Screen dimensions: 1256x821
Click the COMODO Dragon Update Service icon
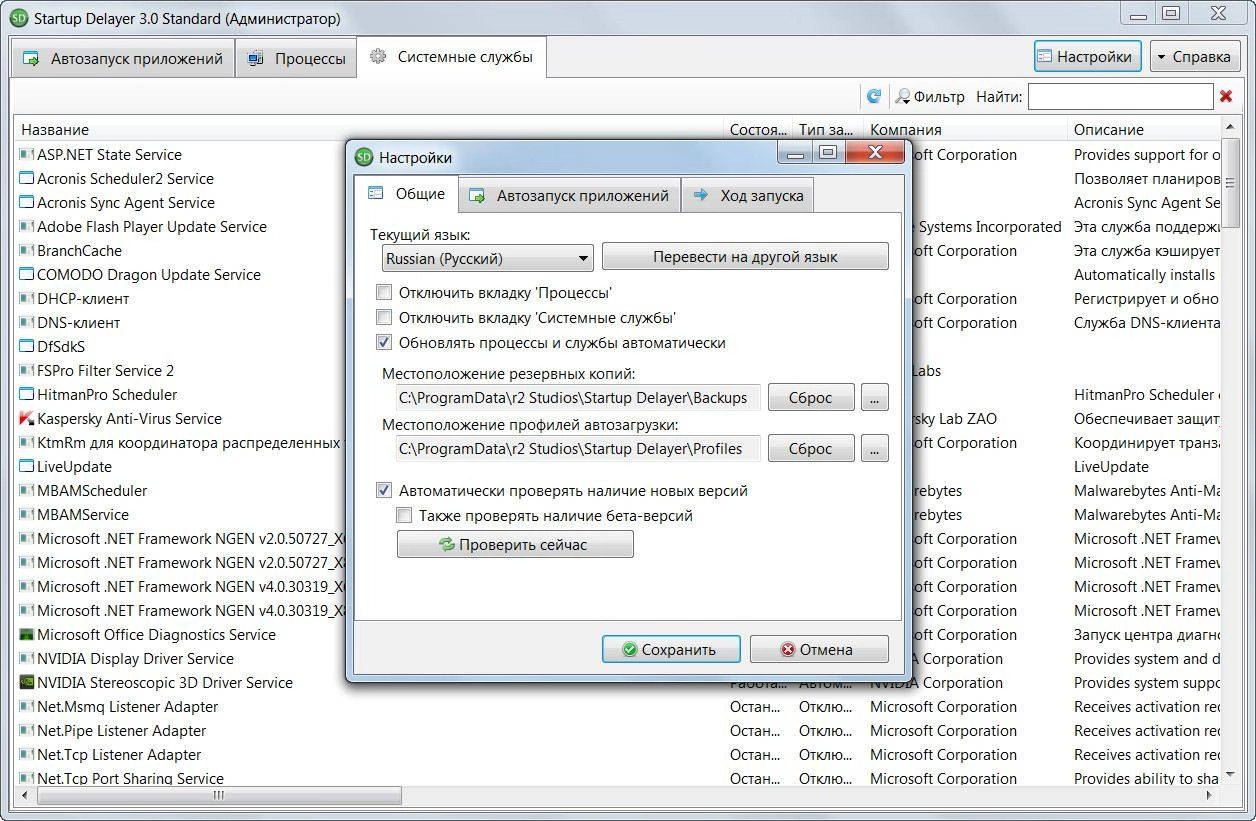[x=27, y=275]
